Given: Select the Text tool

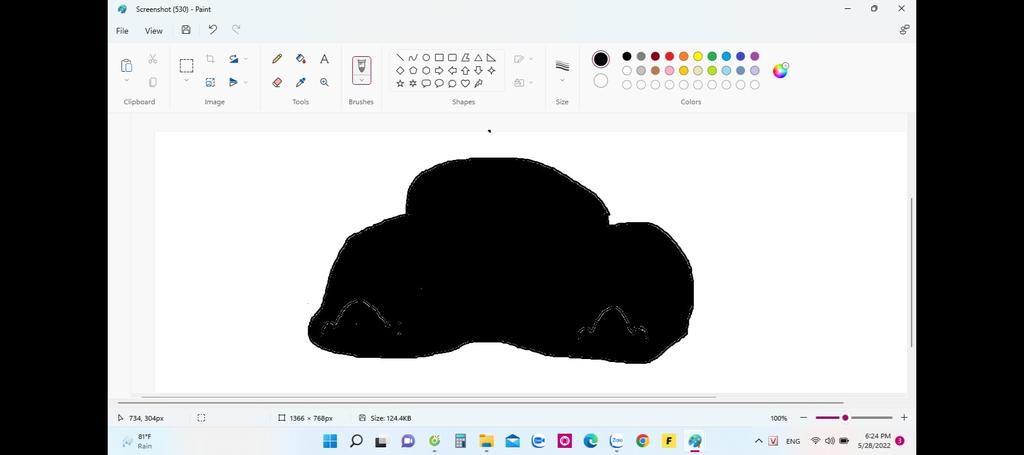Looking at the screenshot, I should point(324,59).
